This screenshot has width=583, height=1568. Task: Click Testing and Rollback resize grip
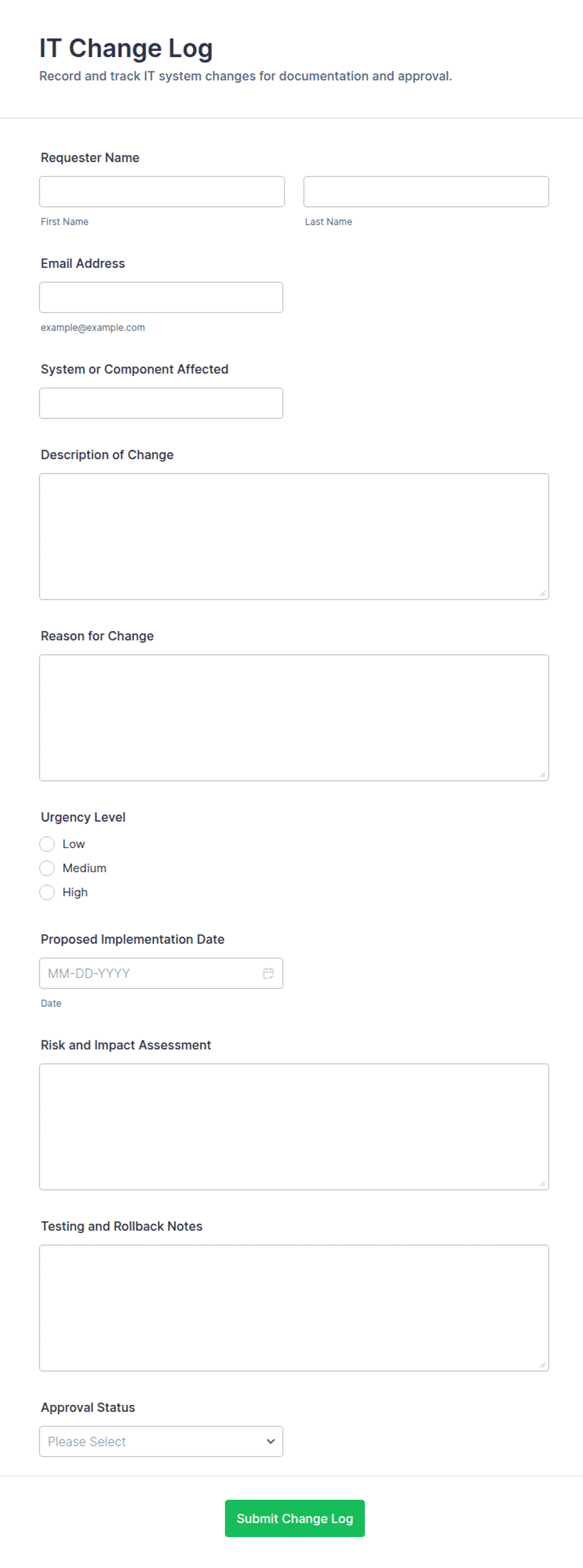point(542,1364)
